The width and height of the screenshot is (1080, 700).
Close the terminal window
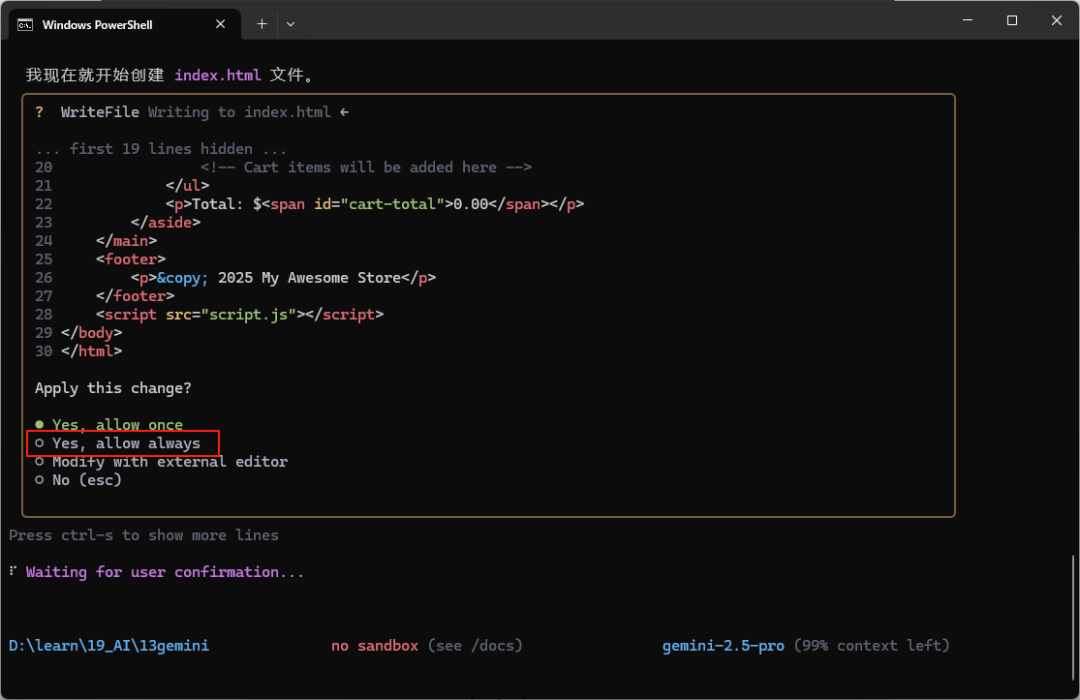point(1057,20)
